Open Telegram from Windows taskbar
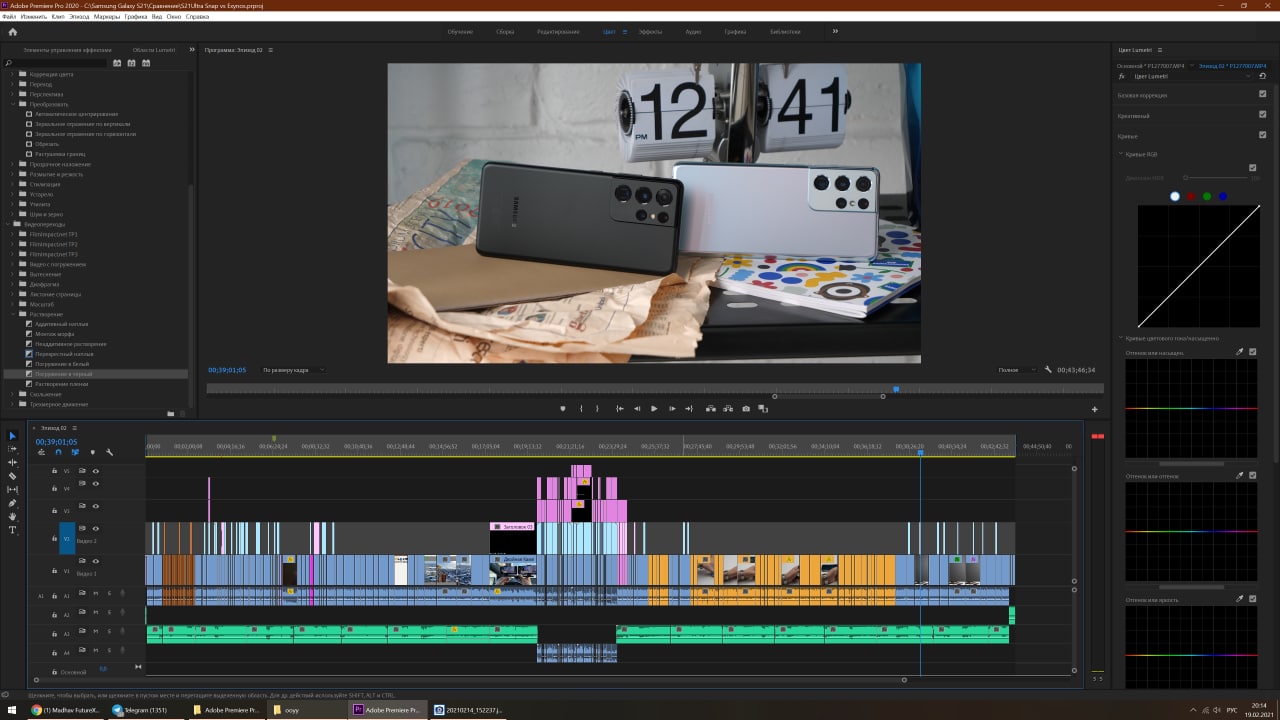 pyautogui.click(x=145, y=710)
